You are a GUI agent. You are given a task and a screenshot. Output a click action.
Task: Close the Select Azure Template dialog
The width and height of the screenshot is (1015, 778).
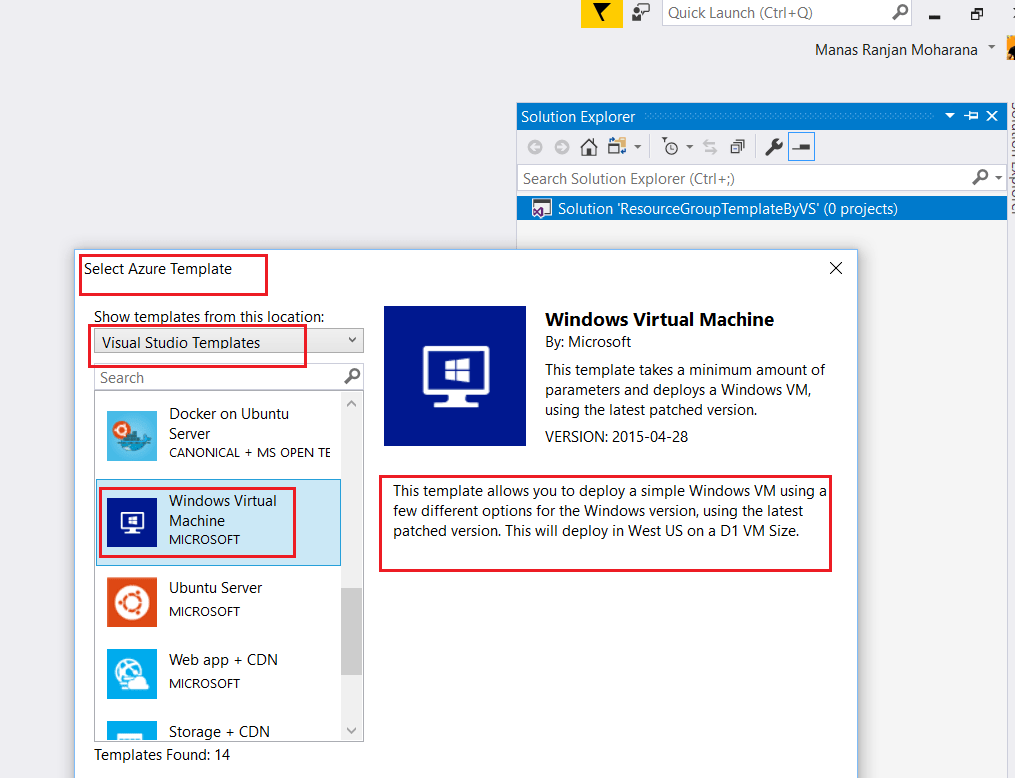point(836,268)
